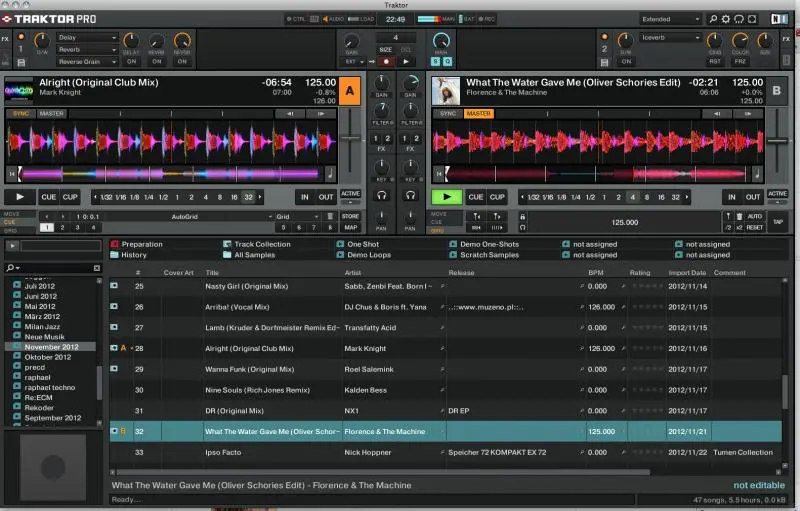Image resolution: width=800 pixels, height=511 pixels.
Task: Click the CUE button on Deck B
Action: coord(476,197)
